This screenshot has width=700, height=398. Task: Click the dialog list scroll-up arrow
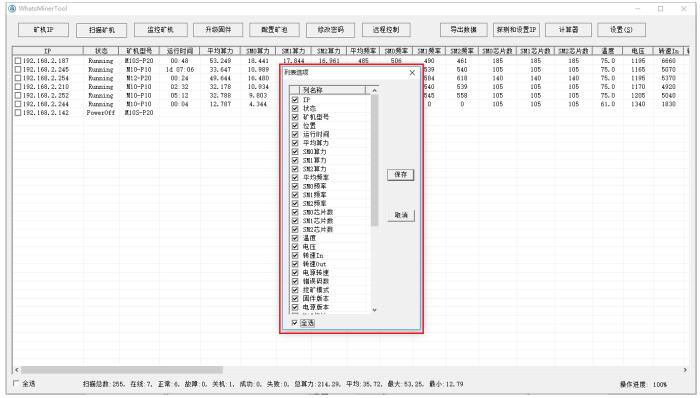pyautogui.click(x=375, y=90)
